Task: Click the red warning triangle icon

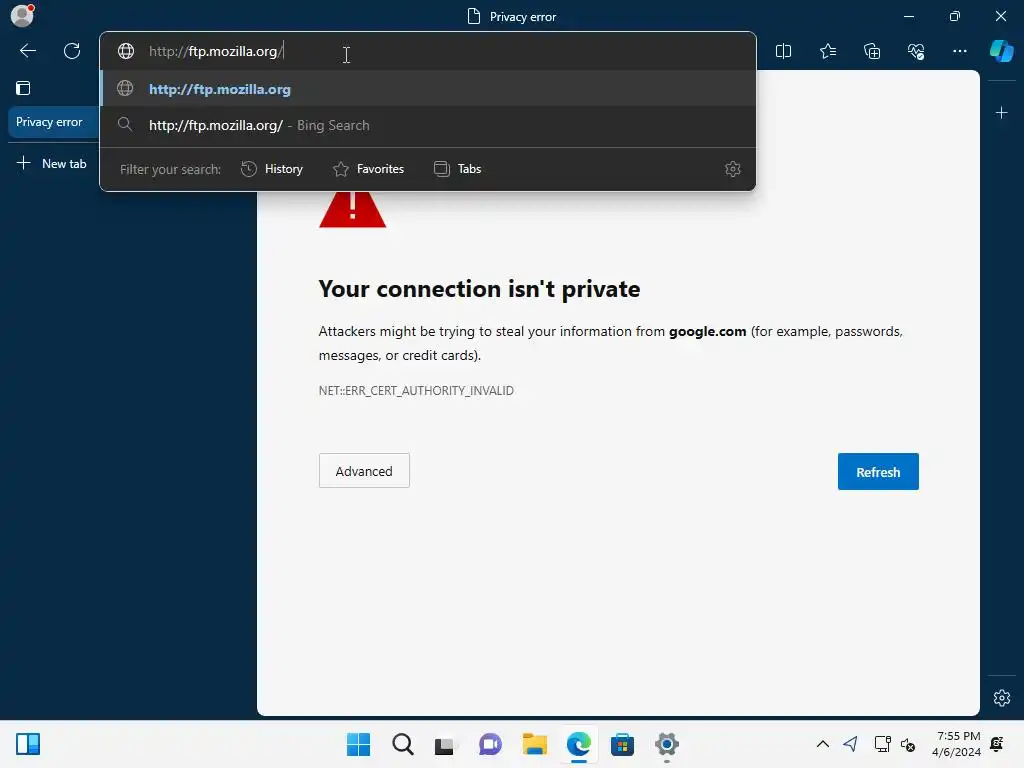Action: click(353, 209)
